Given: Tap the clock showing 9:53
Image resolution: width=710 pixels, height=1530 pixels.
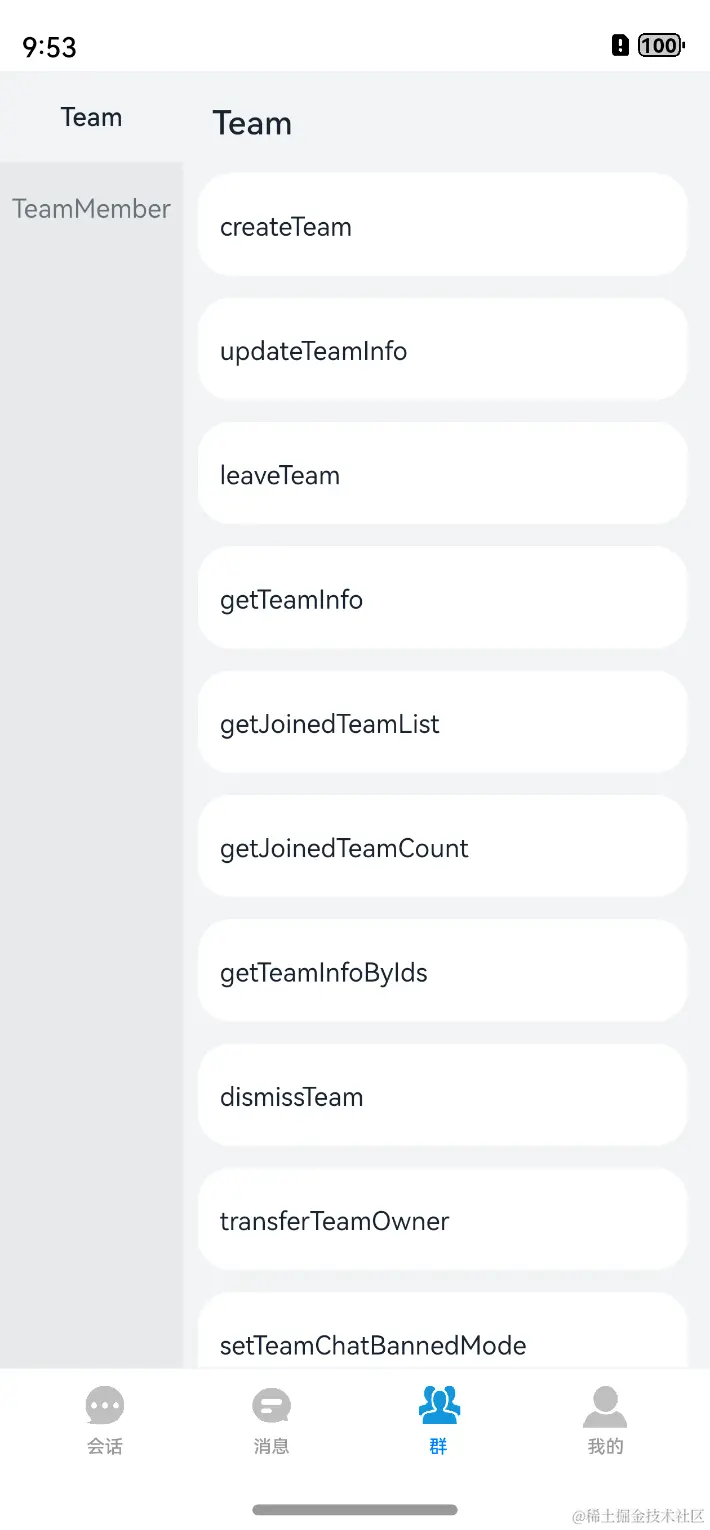Looking at the screenshot, I should [48, 45].
